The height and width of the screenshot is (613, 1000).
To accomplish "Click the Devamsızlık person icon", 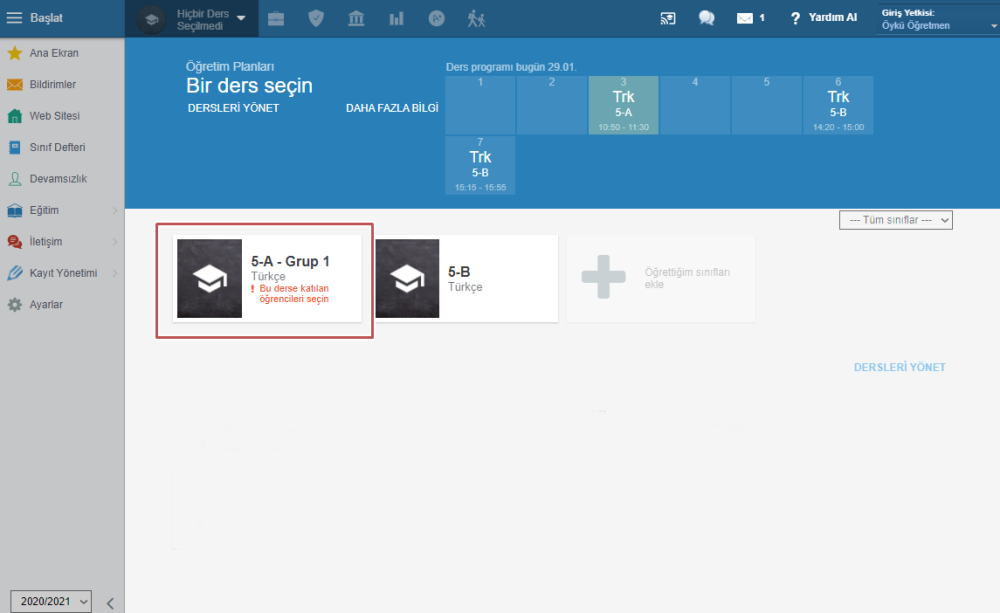I will [15, 179].
